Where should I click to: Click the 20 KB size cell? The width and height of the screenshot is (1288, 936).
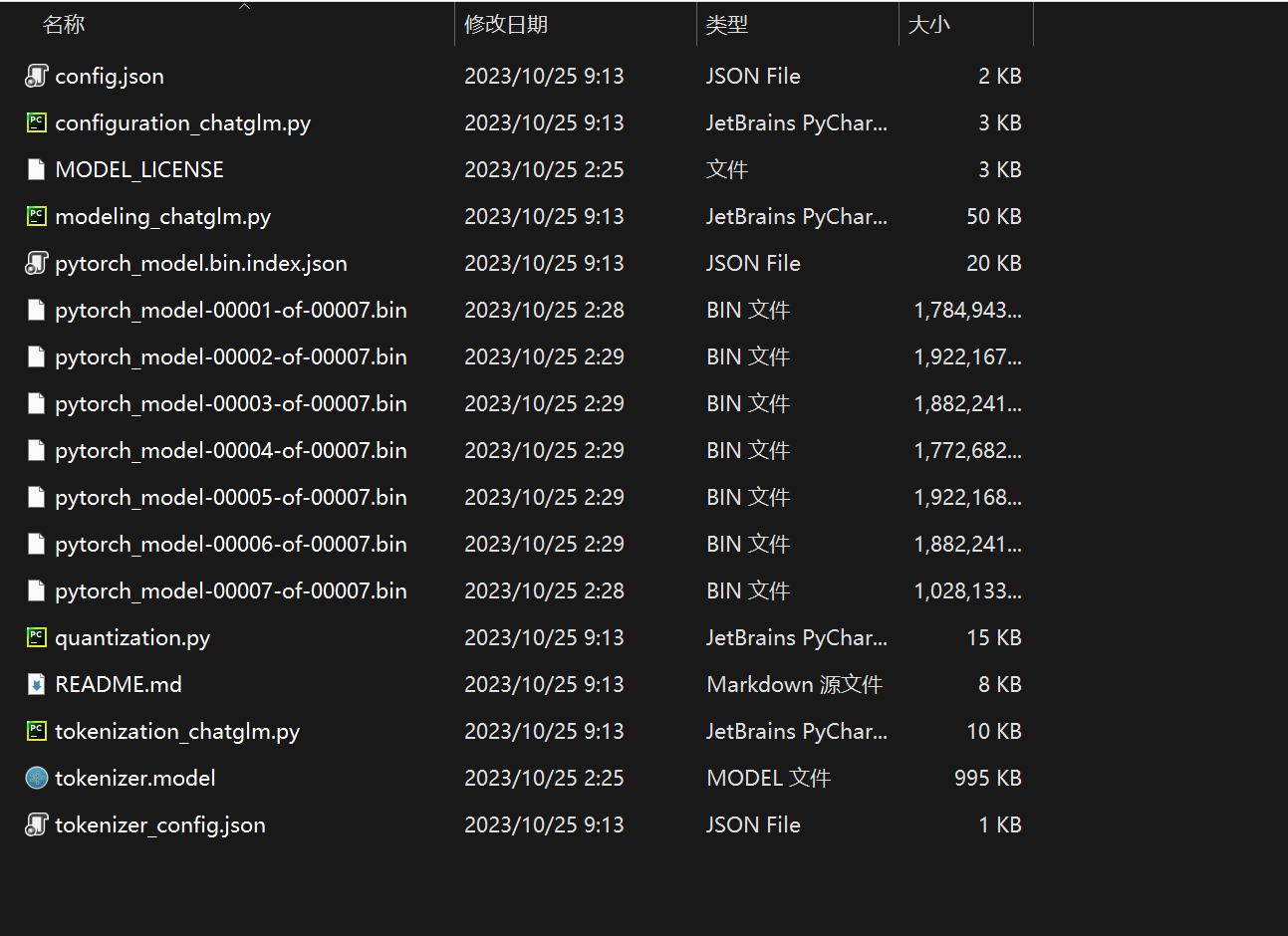pyautogui.click(x=994, y=263)
